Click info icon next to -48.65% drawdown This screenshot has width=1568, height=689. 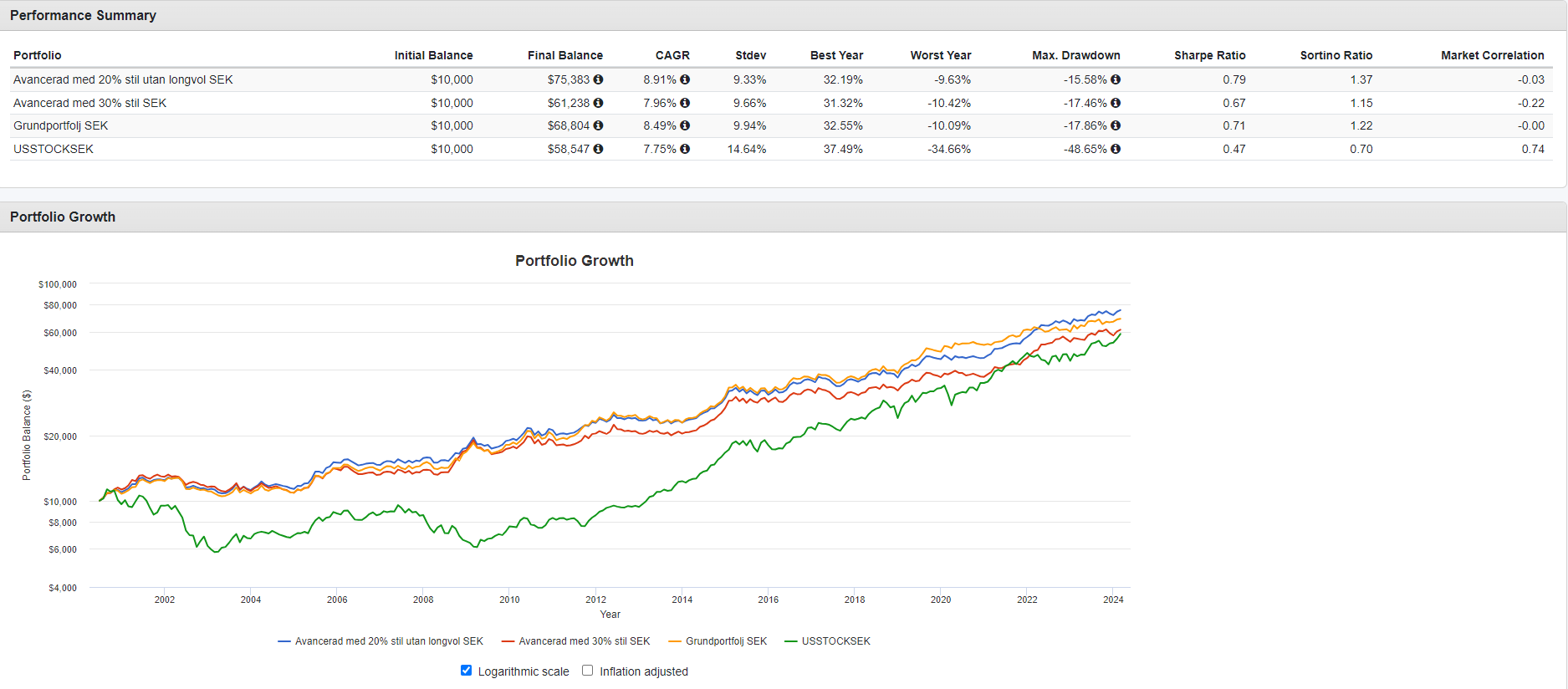tap(1116, 149)
